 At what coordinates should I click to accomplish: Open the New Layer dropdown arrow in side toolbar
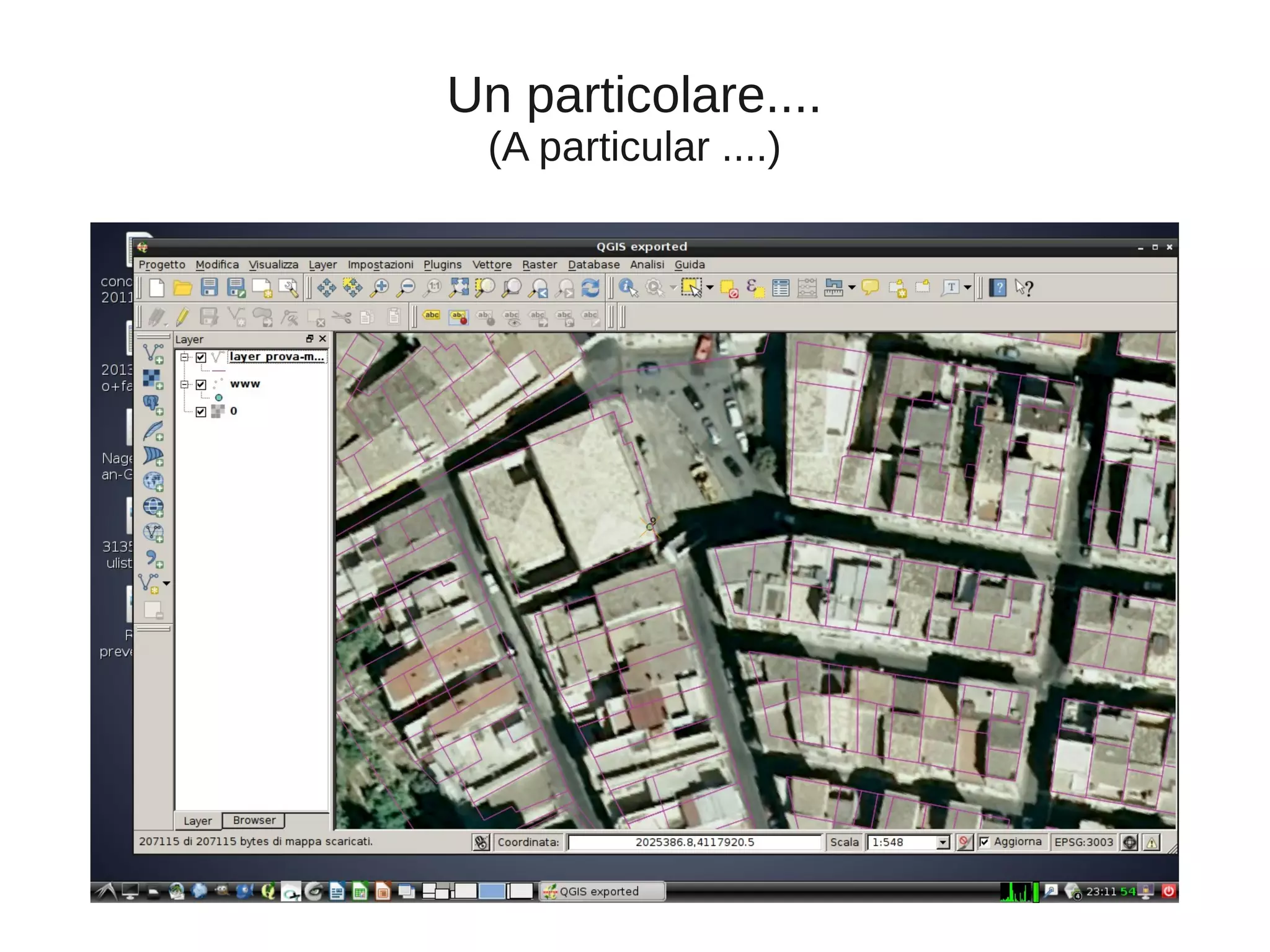click(x=166, y=584)
